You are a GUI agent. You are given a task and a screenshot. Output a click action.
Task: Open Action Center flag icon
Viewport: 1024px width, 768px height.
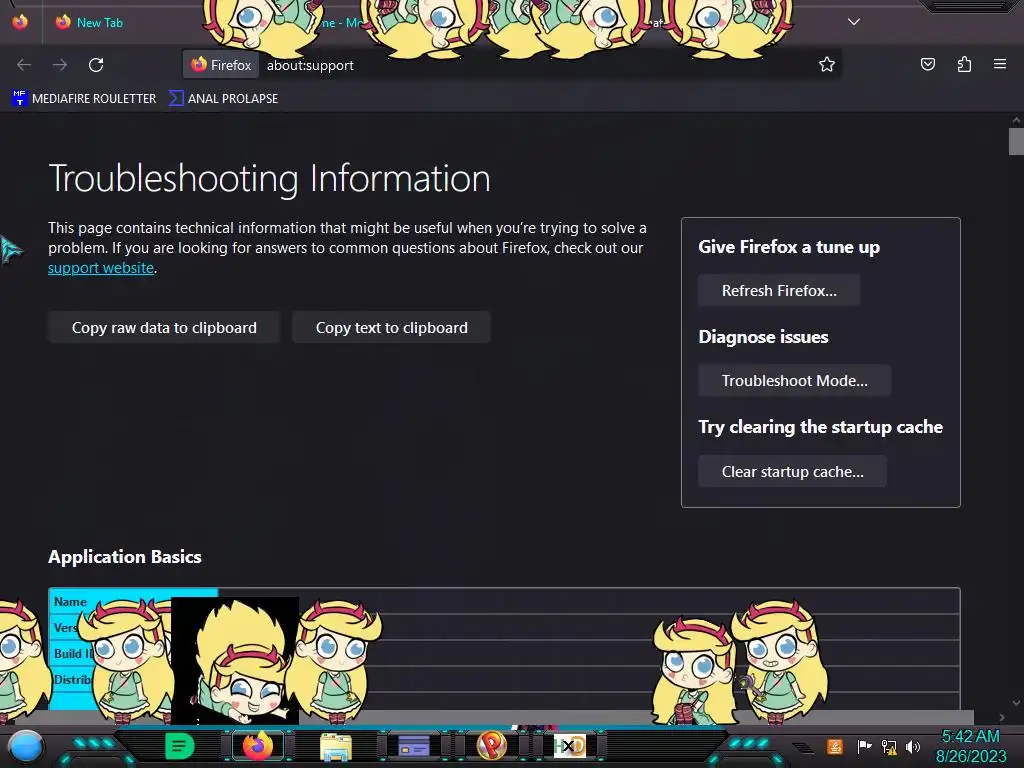[x=864, y=746]
